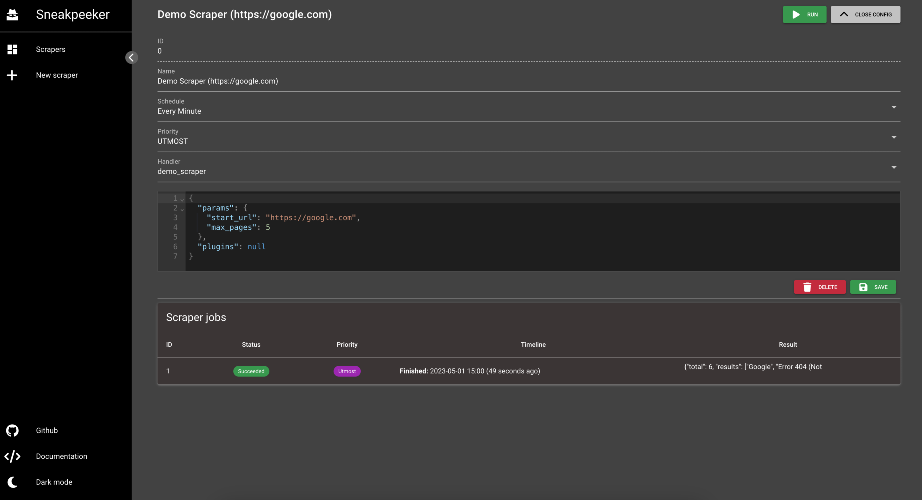This screenshot has height=500, width=922.
Task: Collapse the sidebar with chevron button
Action: [131, 57]
